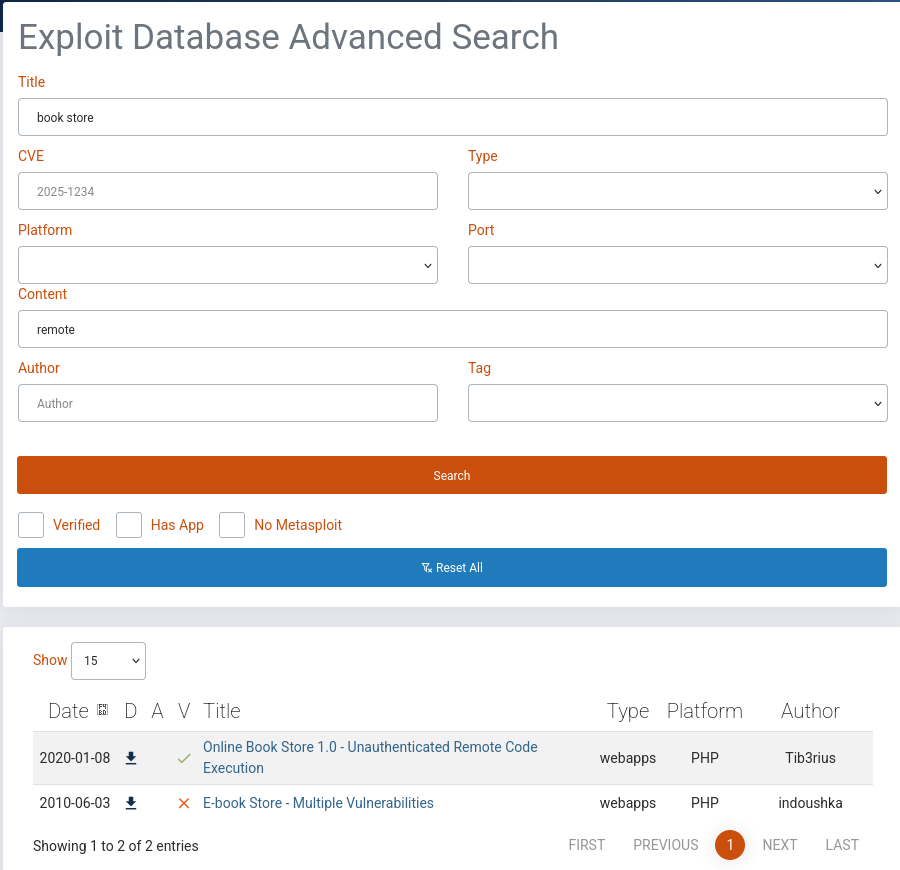Jump to LAST results page
Viewport: 900px width, 870px height.
[x=842, y=845]
